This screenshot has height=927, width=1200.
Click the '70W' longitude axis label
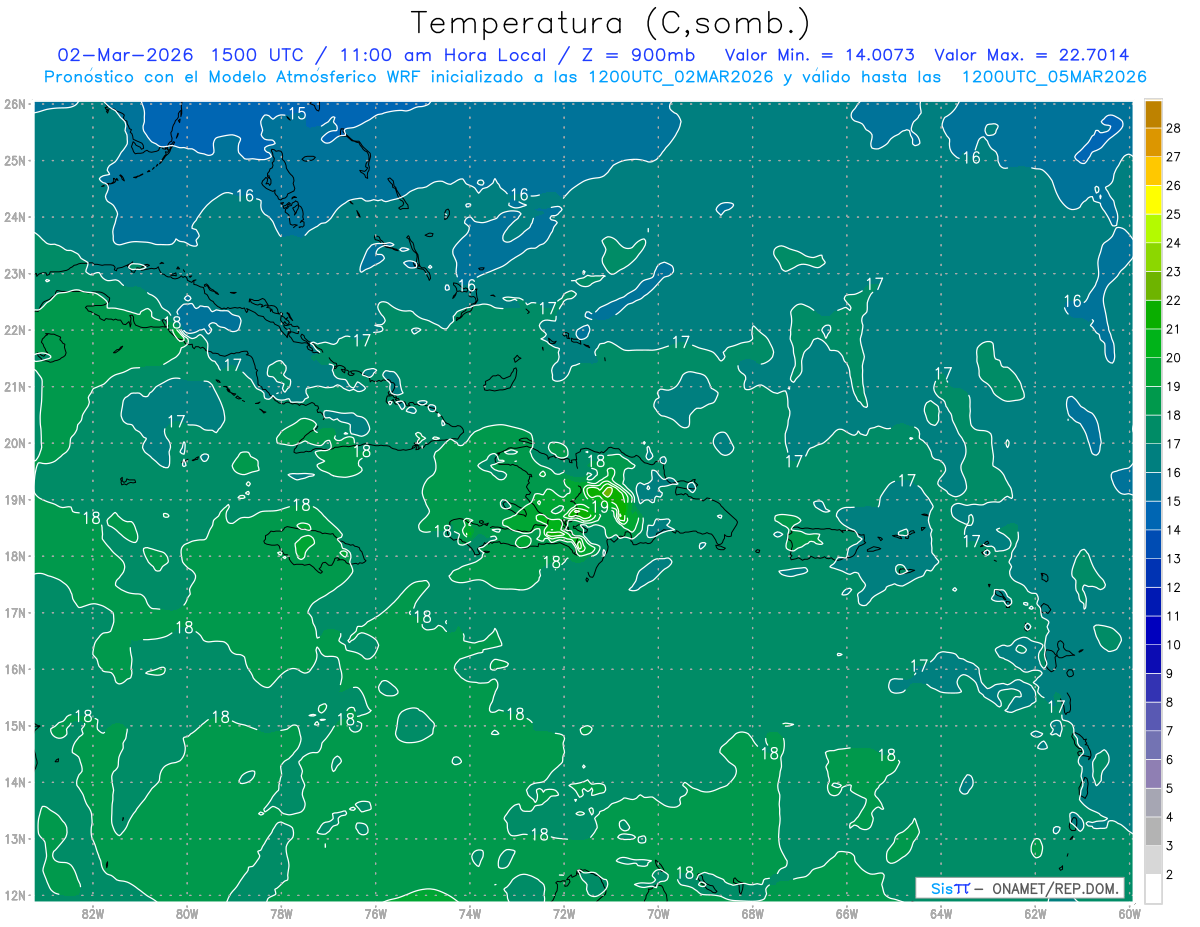click(x=658, y=913)
